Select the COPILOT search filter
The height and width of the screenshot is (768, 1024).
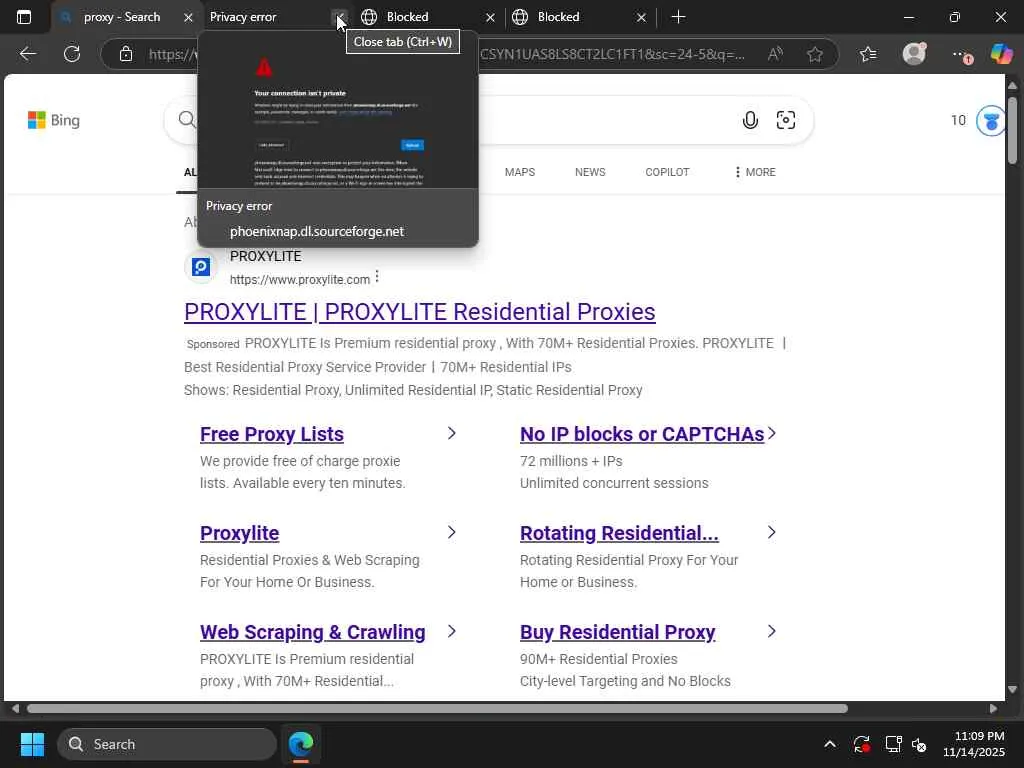667,172
